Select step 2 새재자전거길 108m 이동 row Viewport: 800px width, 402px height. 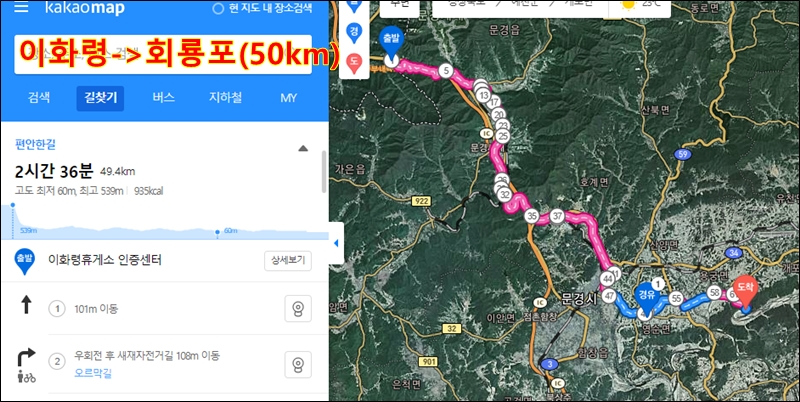click(x=164, y=364)
